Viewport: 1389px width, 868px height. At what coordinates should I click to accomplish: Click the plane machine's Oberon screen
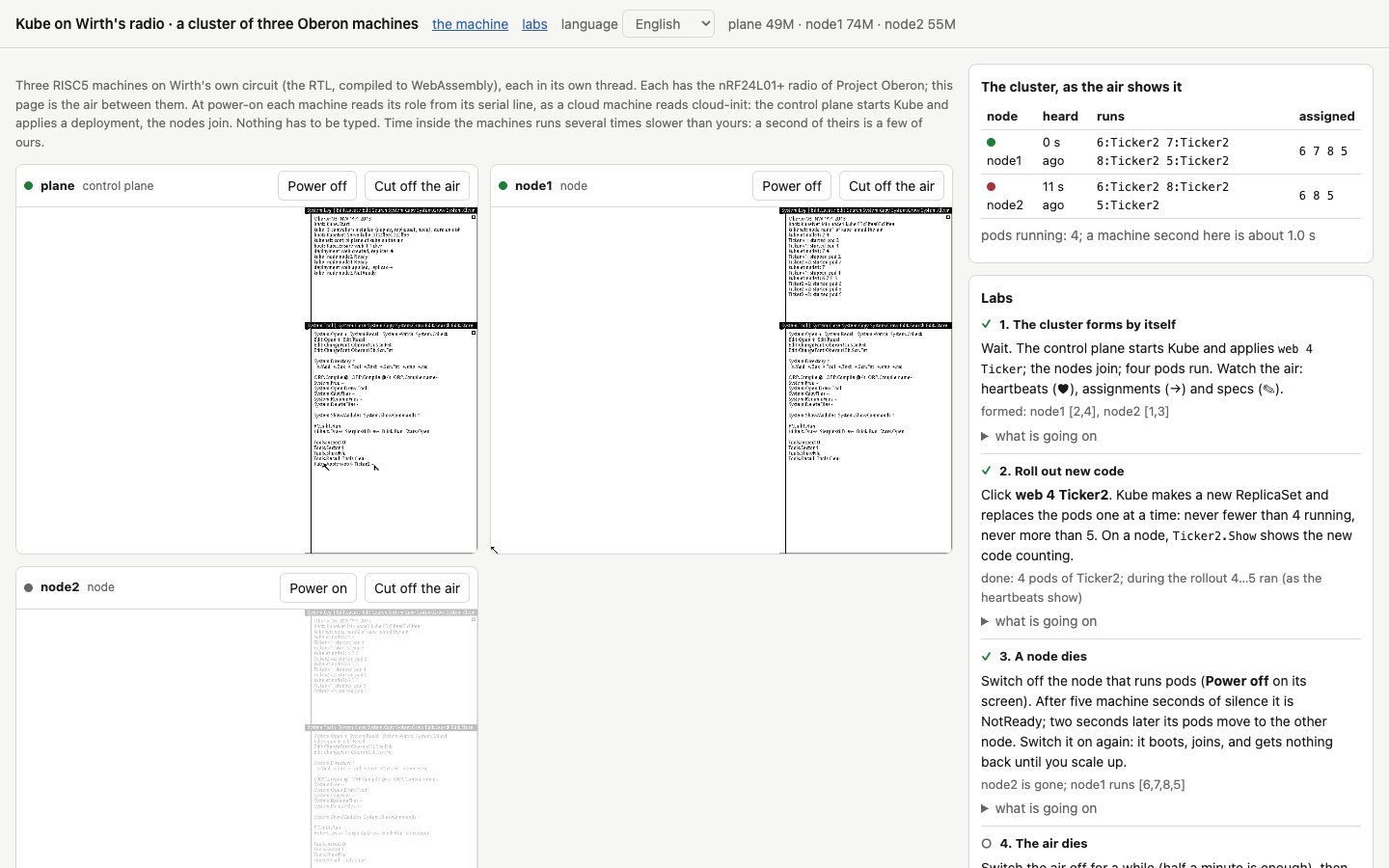(x=247, y=380)
